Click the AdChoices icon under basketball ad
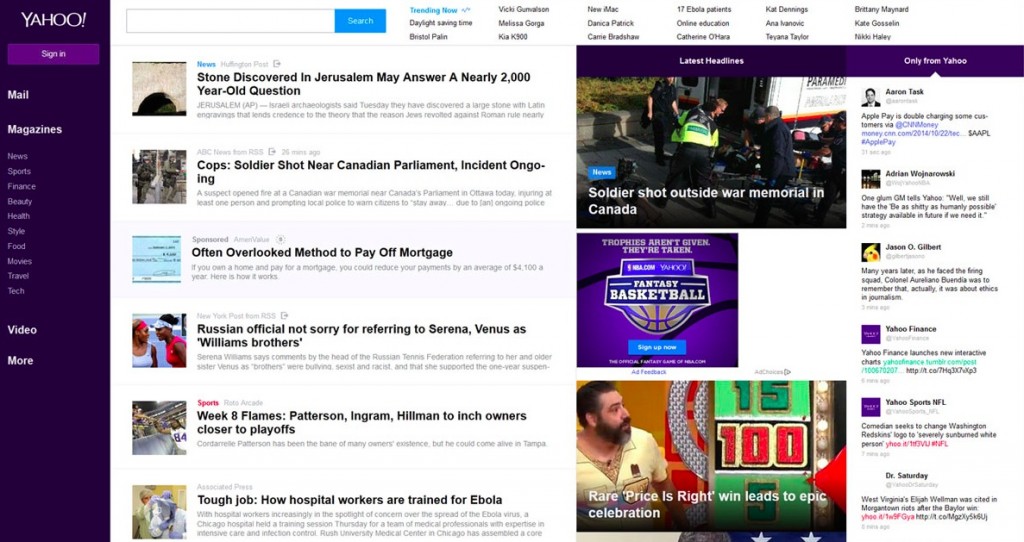 [x=788, y=372]
